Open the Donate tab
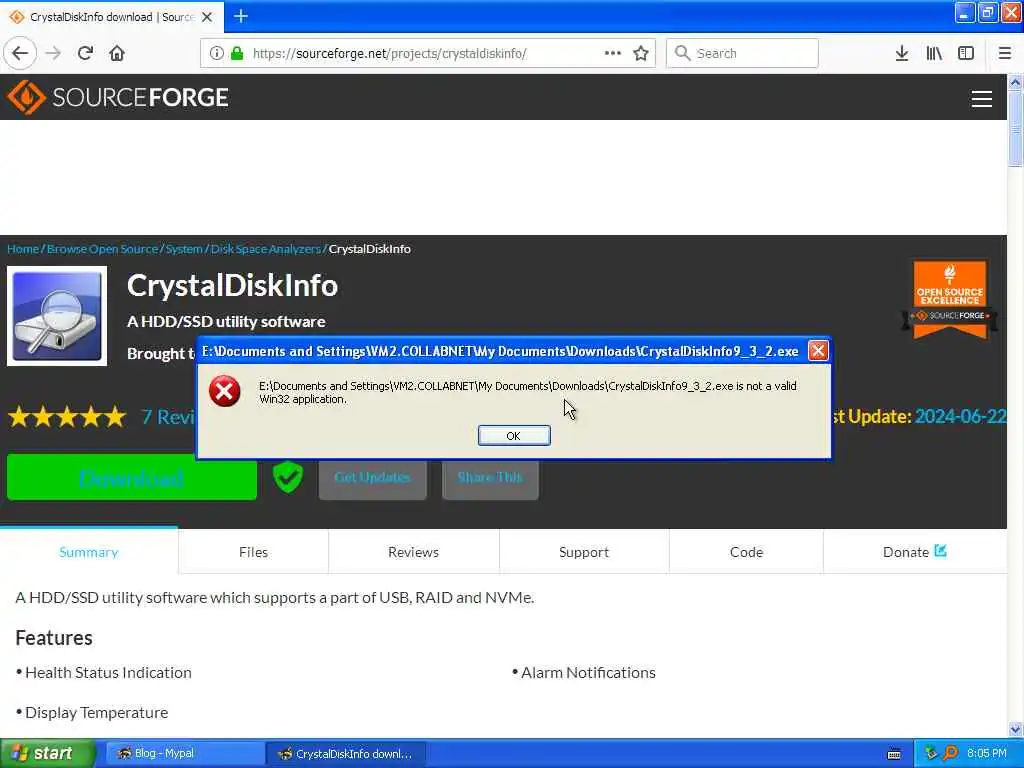1024x768 pixels. point(914,552)
